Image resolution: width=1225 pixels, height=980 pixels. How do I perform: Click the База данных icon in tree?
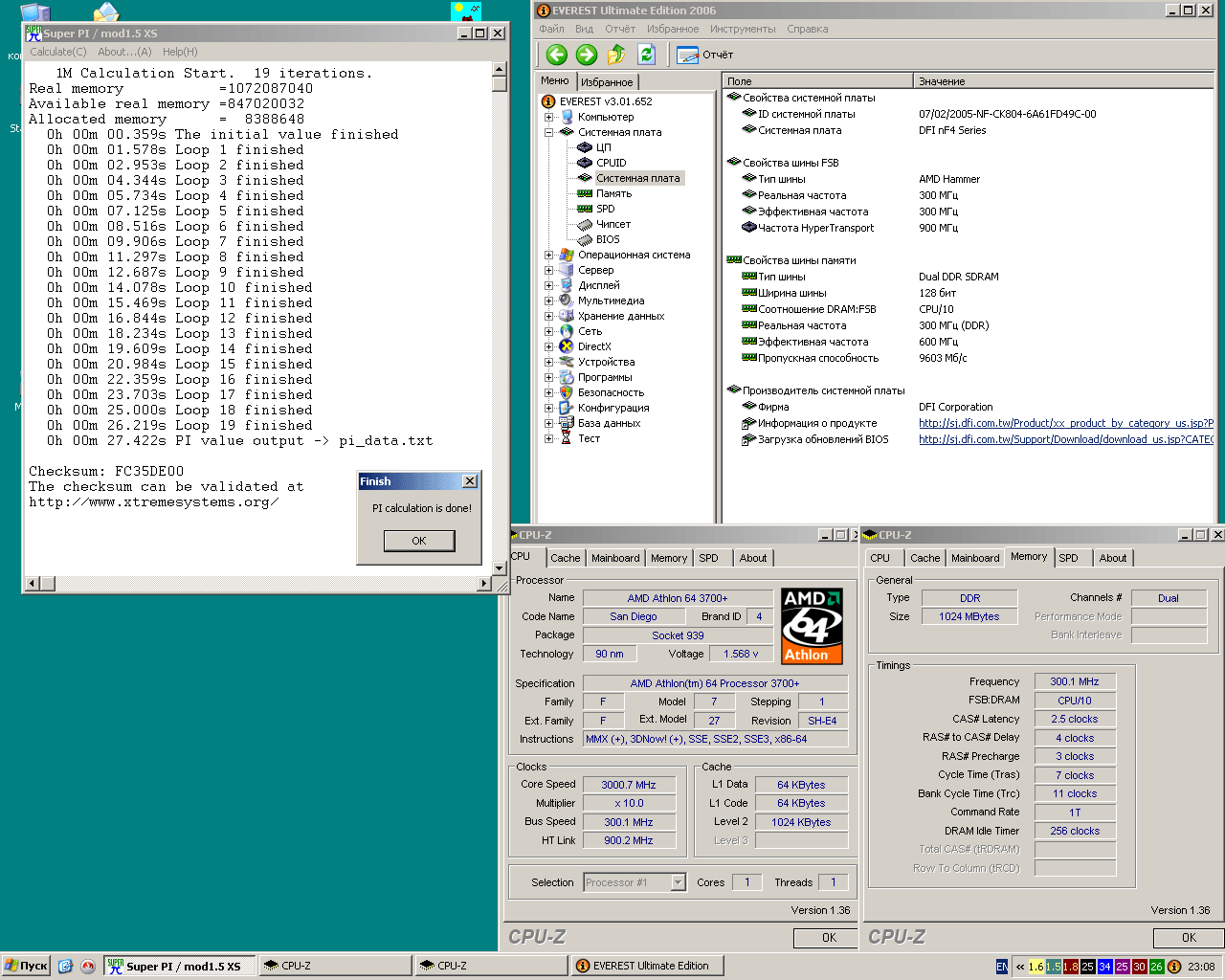point(567,423)
